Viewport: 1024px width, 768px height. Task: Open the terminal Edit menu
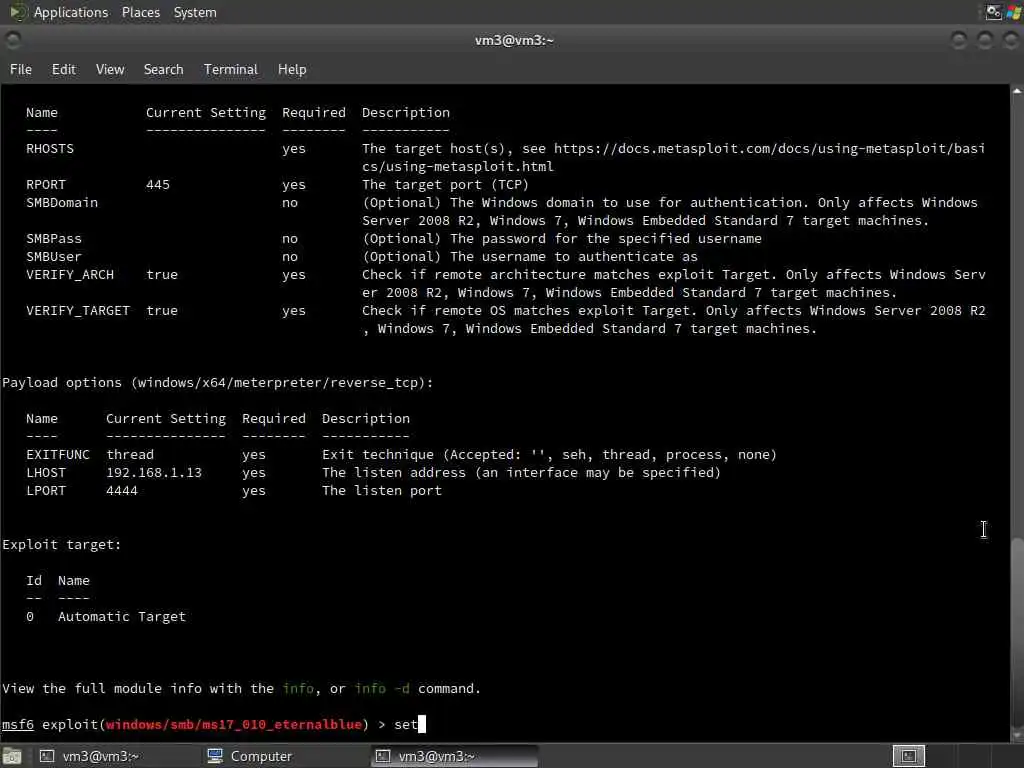(63, 69)
